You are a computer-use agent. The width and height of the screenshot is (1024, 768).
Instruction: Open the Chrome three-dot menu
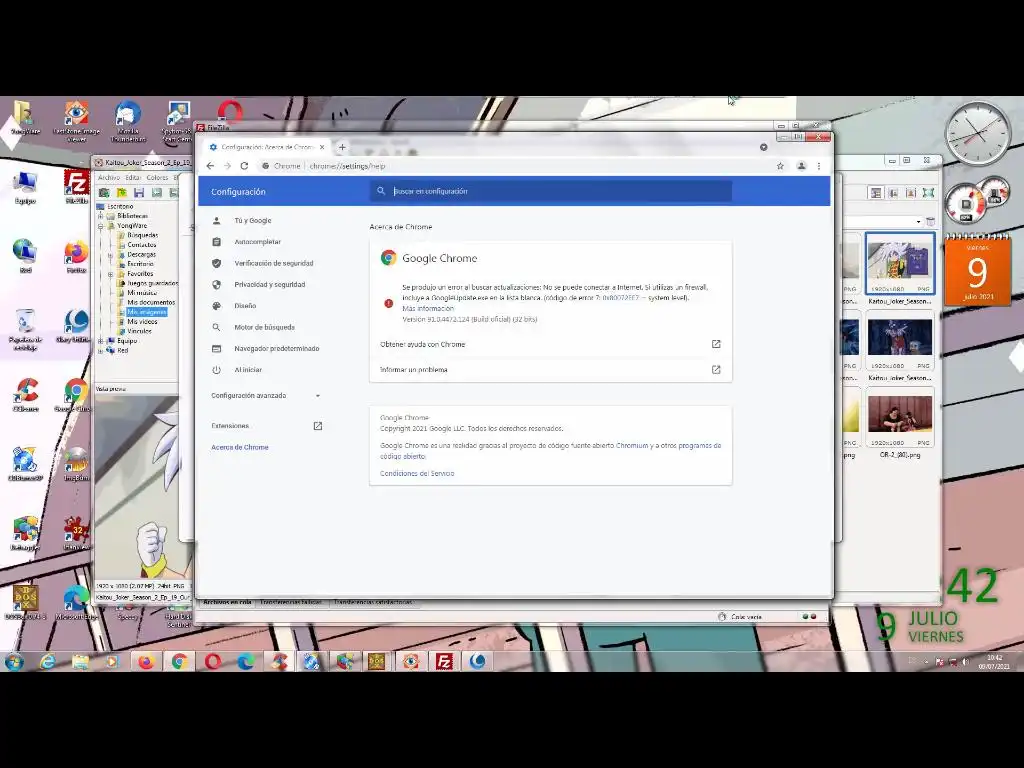pyautogui.click(x=819, y=166)
